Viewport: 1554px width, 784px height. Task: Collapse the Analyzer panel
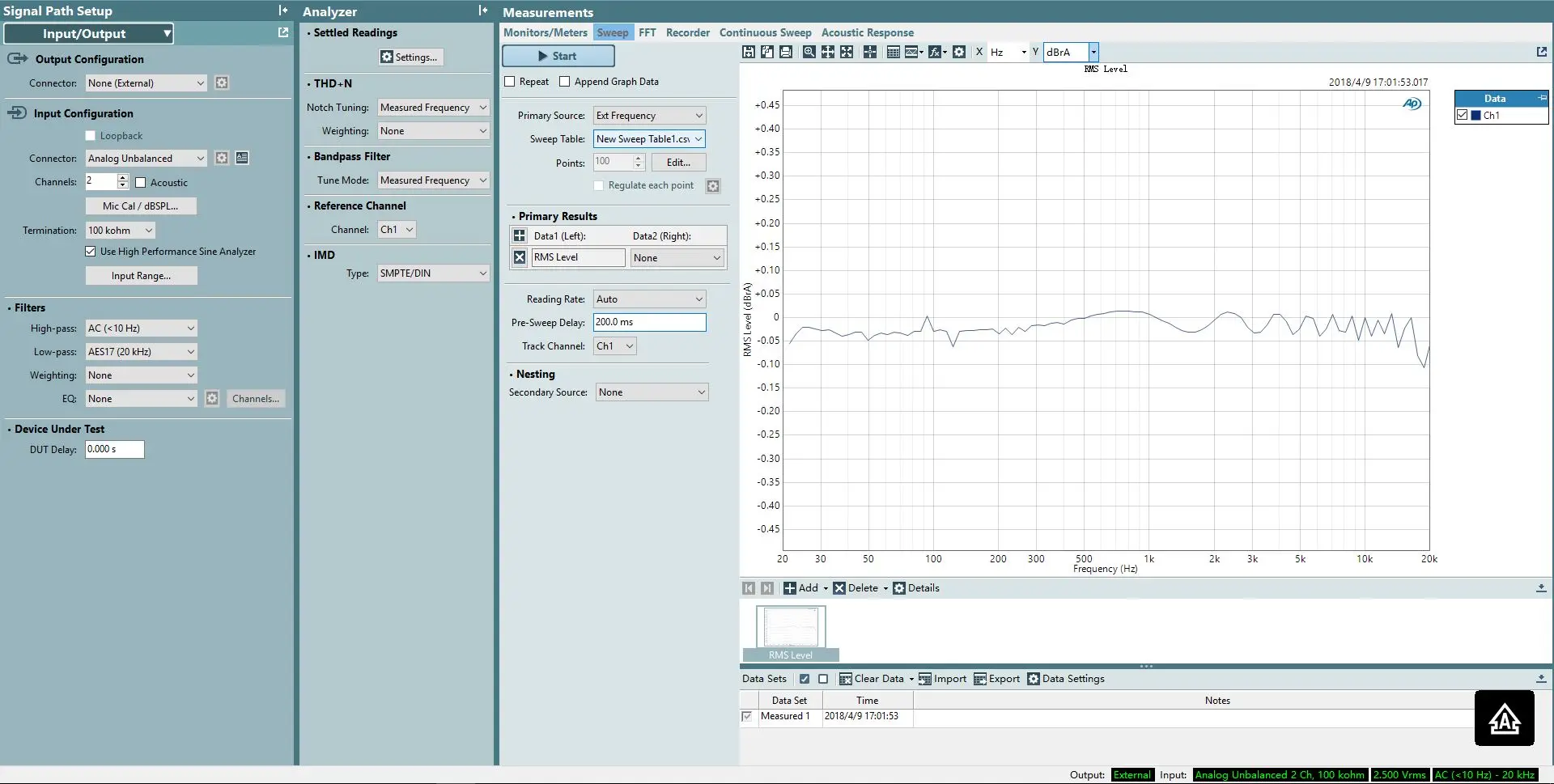(x=483, y=11)
